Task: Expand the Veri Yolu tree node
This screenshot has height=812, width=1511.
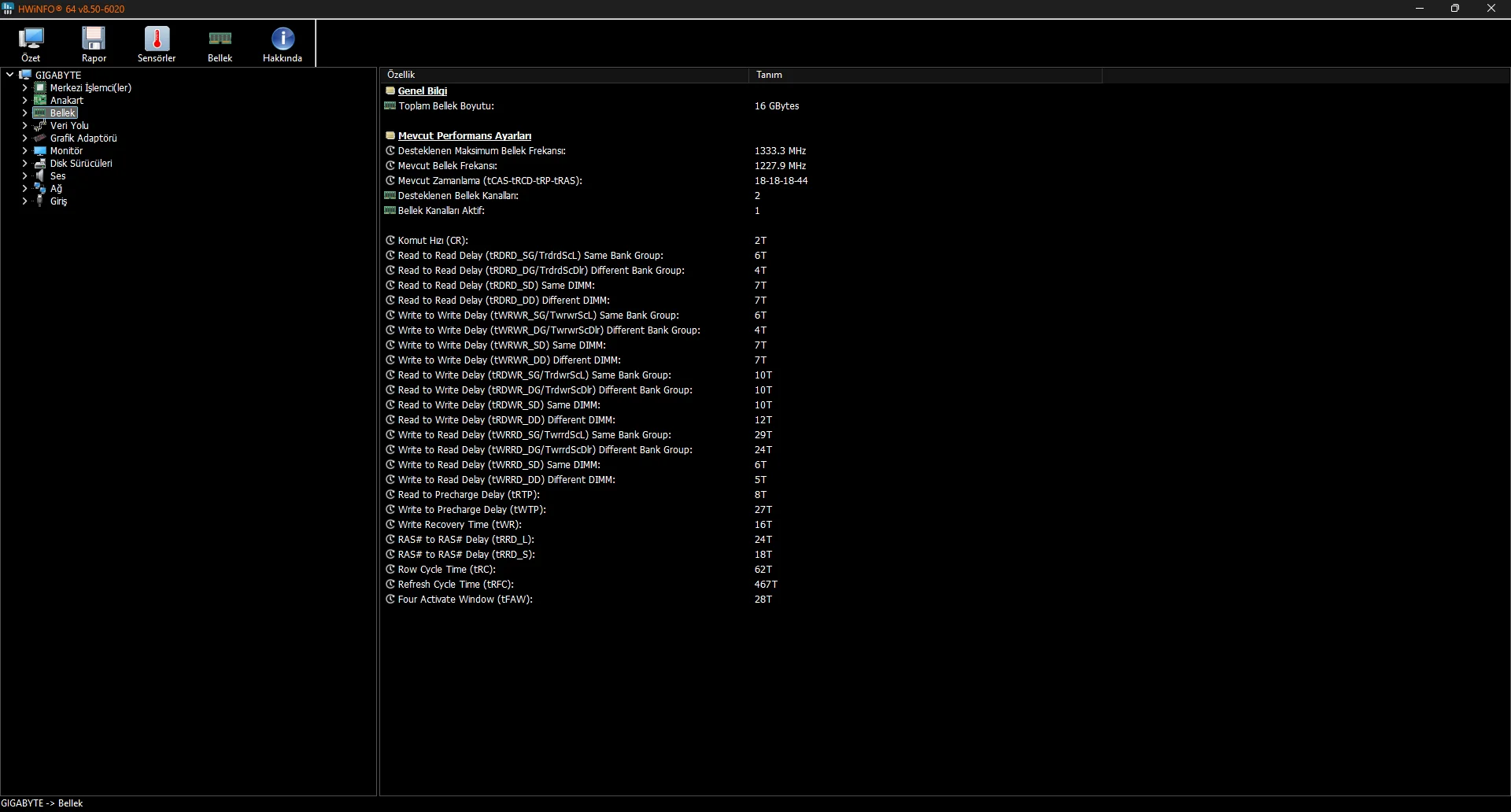Action: [24, 125]
